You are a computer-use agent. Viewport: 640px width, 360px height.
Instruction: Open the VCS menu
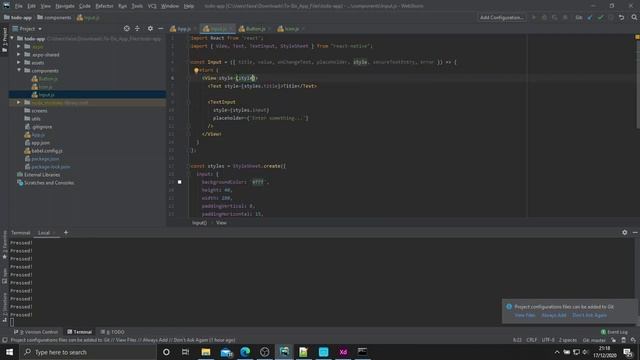[152, 6]
